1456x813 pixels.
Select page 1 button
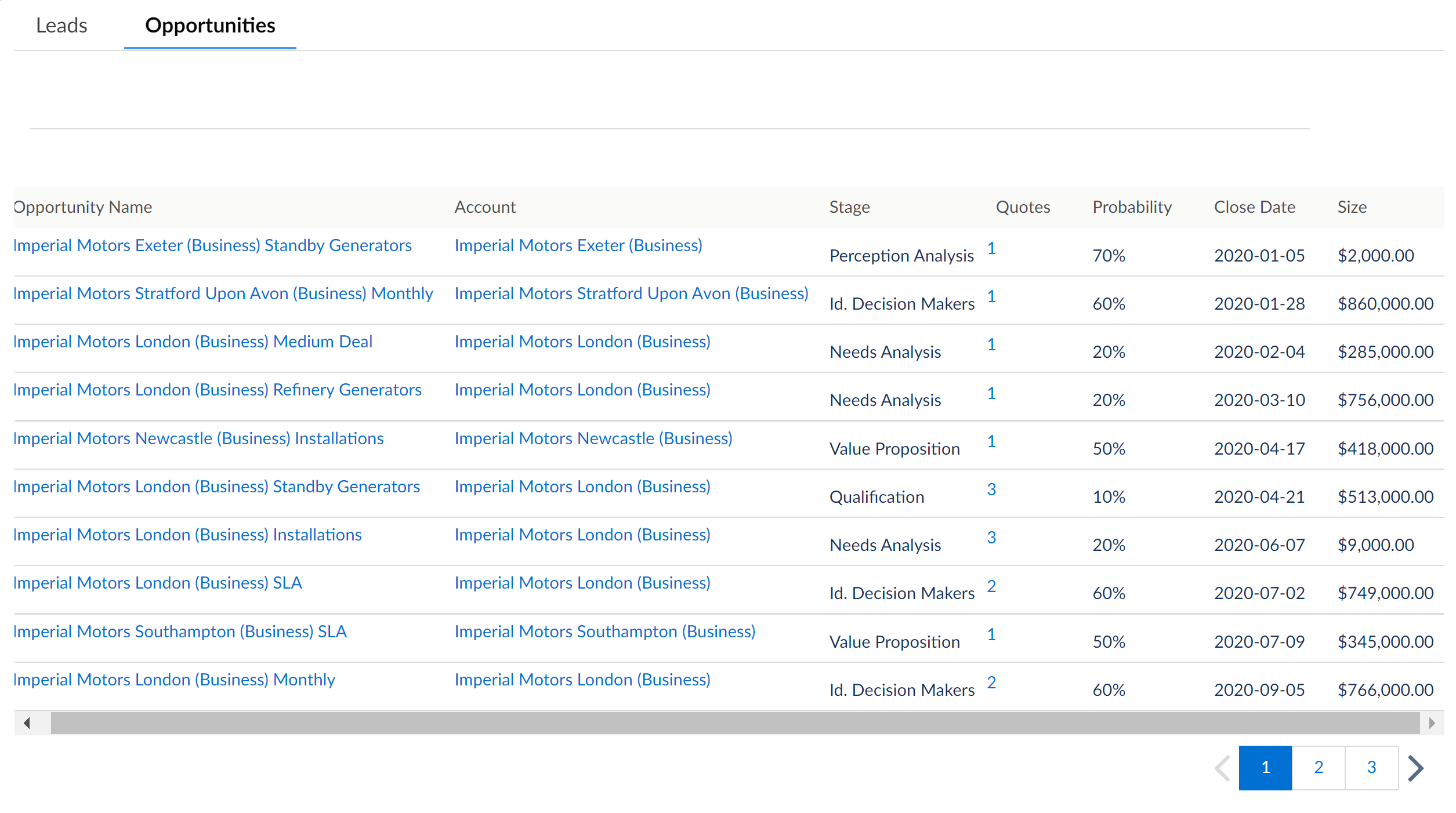point(1265,768)
